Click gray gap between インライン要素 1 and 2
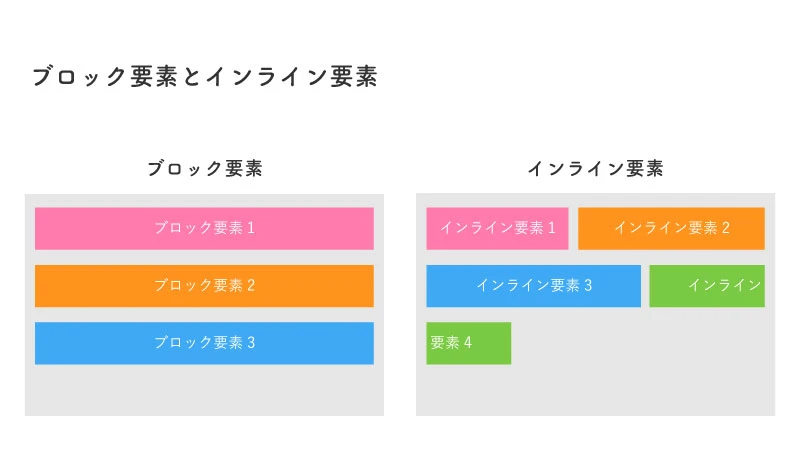Image resolution: width=800 pixels, height=450 pixels. (x=573, y=228)
